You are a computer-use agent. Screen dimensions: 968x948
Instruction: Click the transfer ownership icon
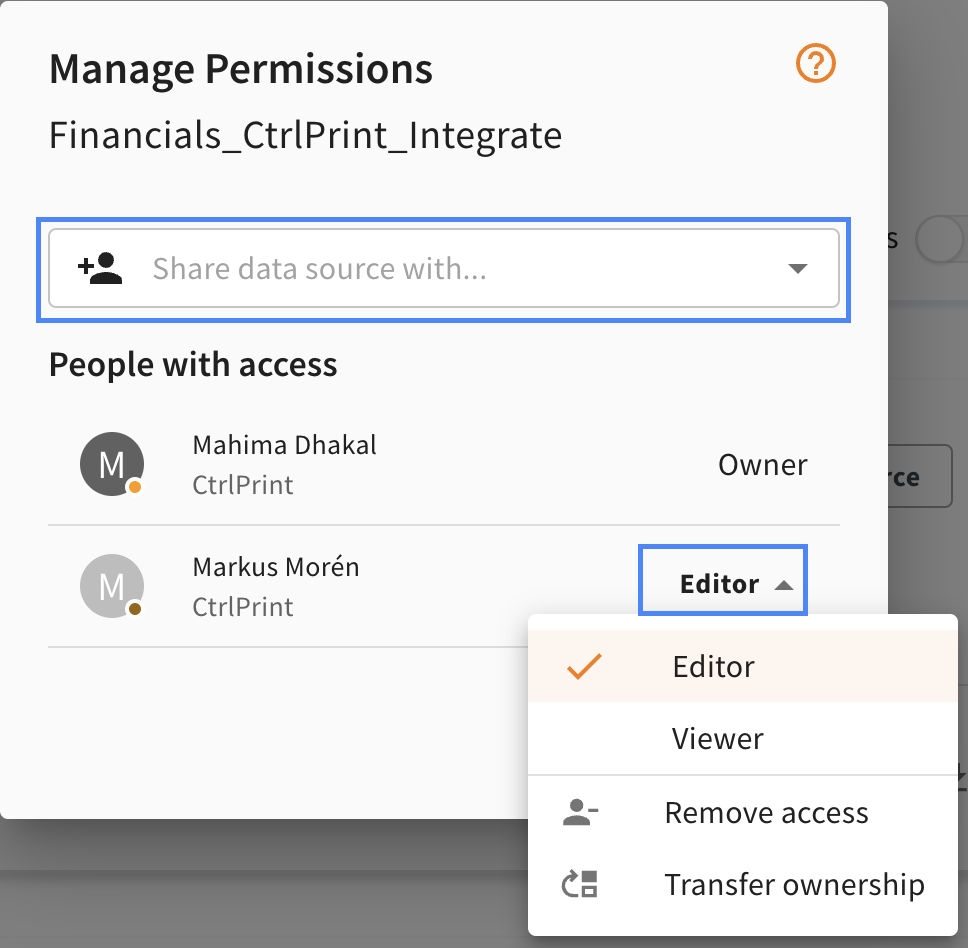[x=580, y=884]
